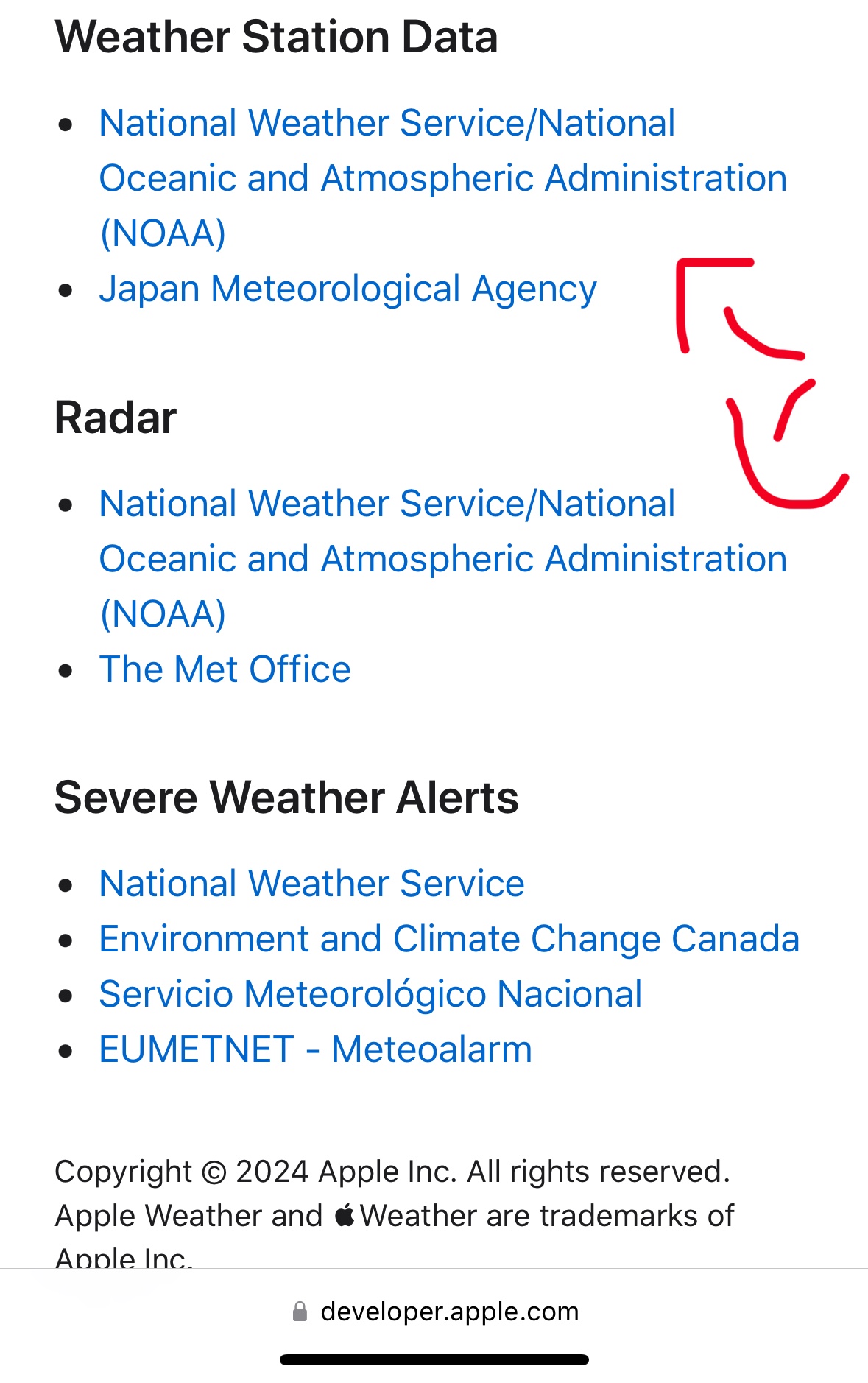Image resolution: width=868 pixels, height=1383 pixels.
Task: Tap the lock icon in address bar
Action: pos(300,1312)
